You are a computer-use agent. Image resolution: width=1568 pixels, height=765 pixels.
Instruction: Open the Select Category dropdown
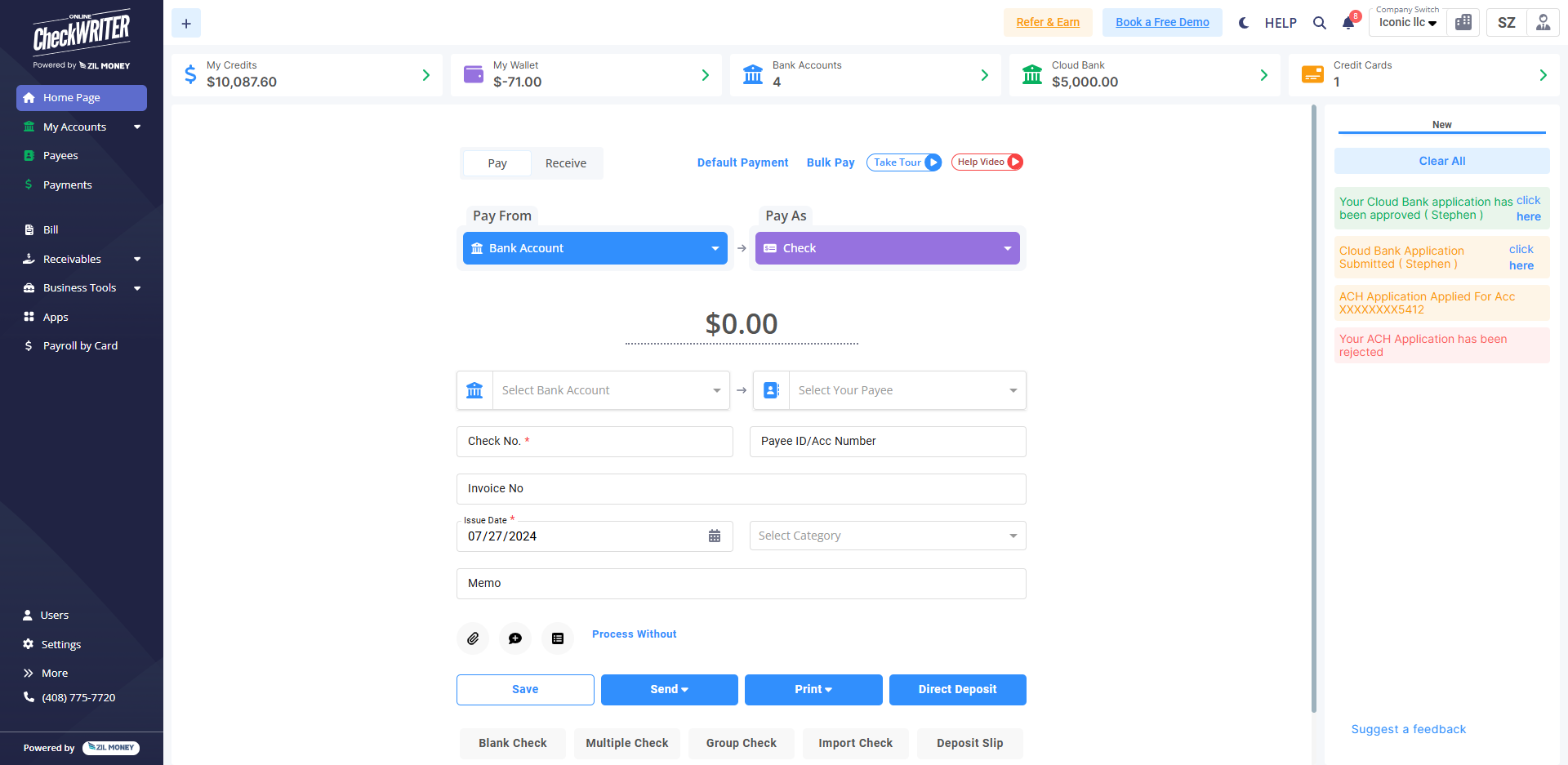pyautogui.click(x=888, y=536)
